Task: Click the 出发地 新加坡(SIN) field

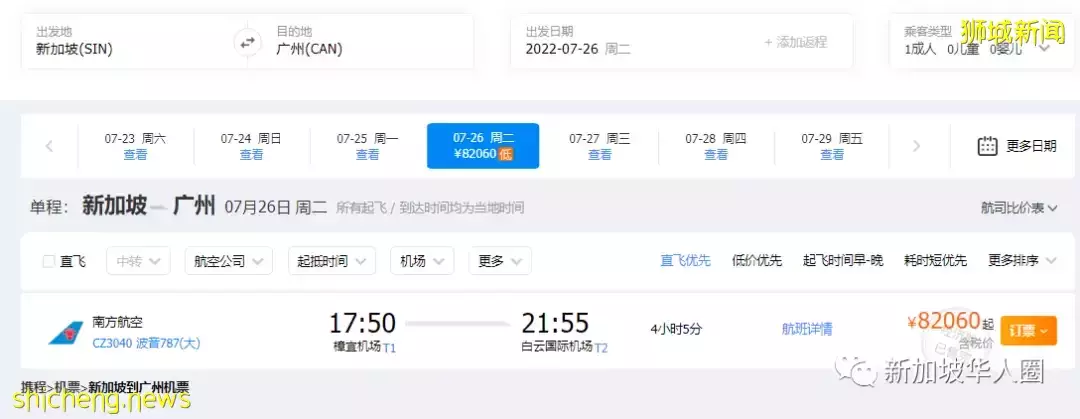Action: click(x=127, y=41)
